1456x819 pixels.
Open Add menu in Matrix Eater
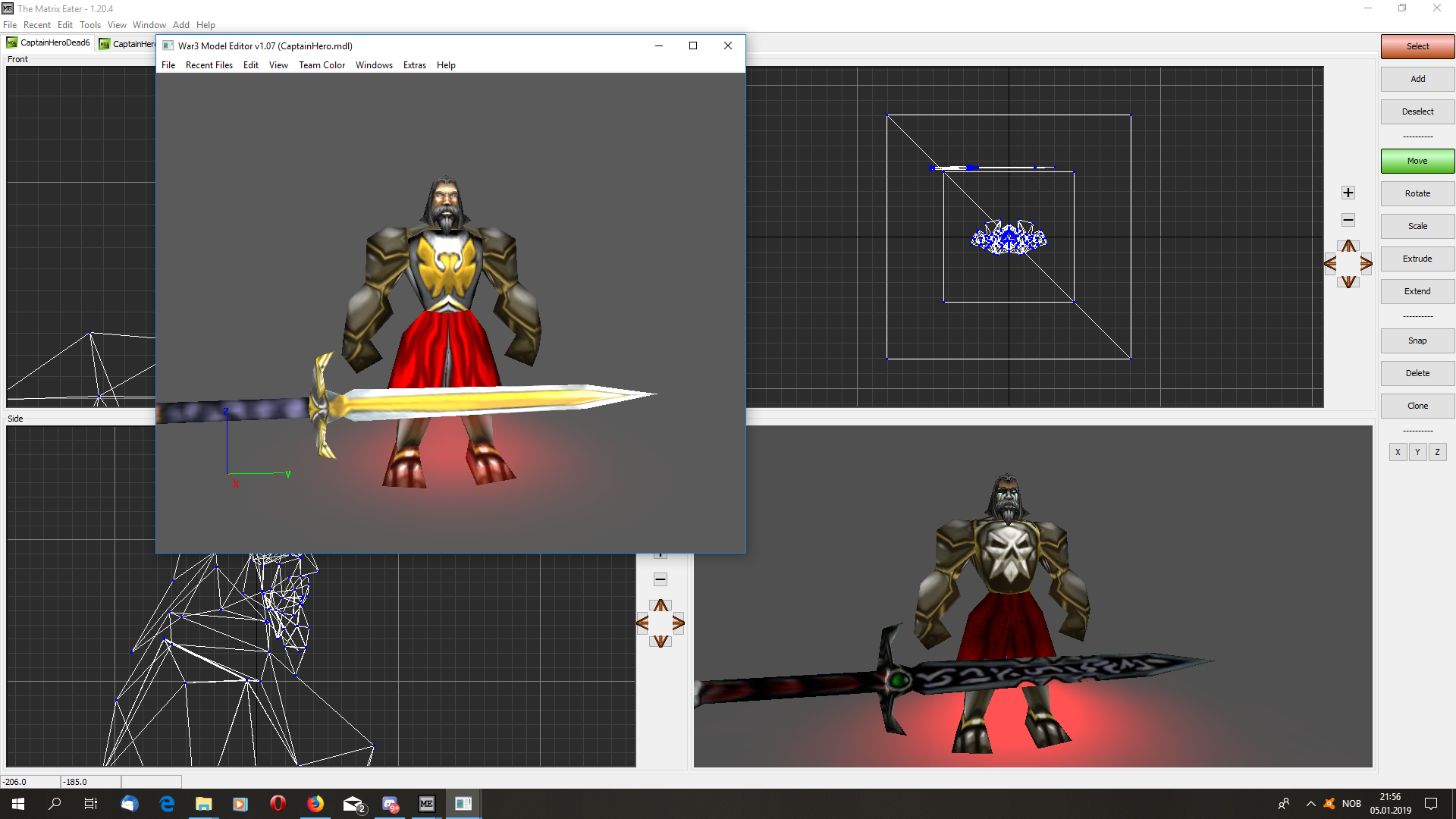[181, 25]
